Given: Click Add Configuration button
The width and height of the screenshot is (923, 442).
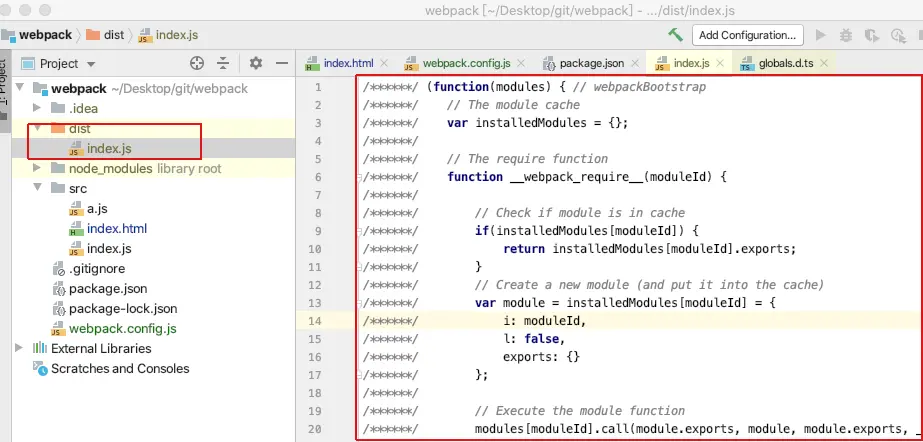Looking at the screenshot, I should click(748, 35).
